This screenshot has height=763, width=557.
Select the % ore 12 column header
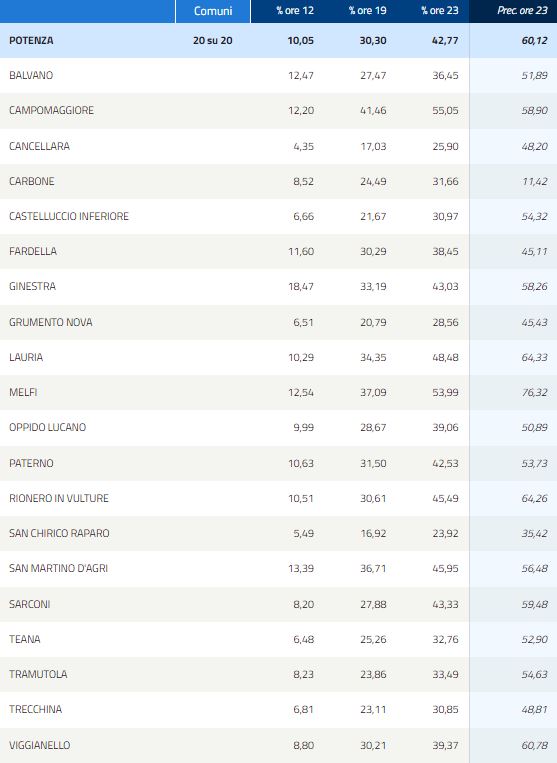(x=295, y=11)
